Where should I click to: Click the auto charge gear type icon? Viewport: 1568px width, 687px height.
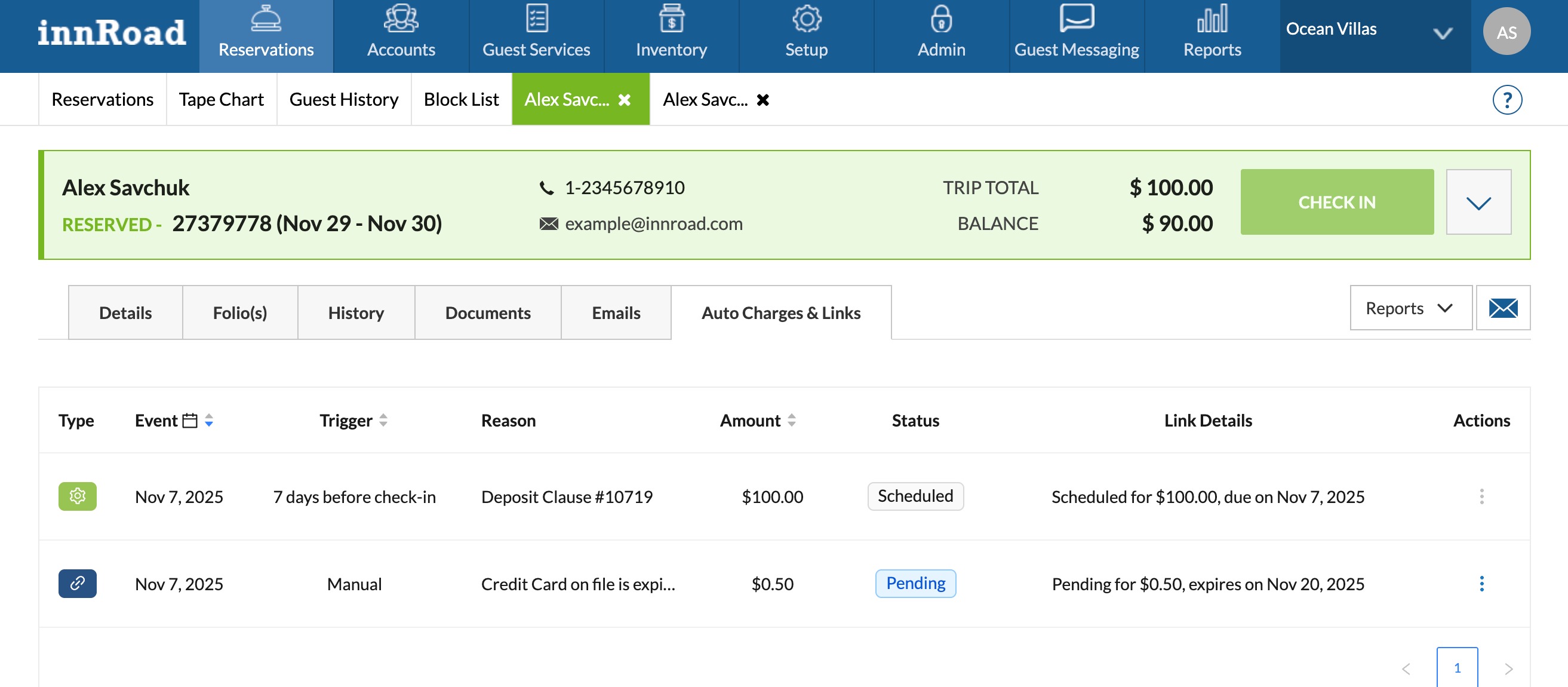pos(77,496)
